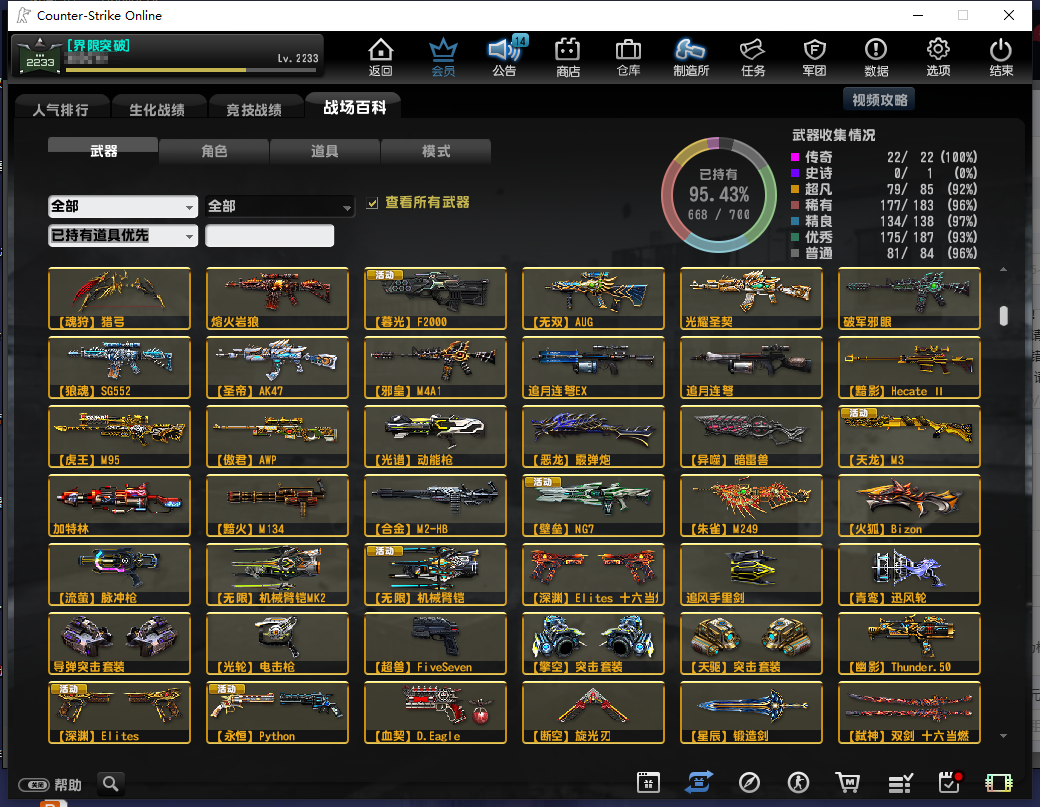Switch to the 生化战绩 tab
This screenshot has width=1040, height=807.
(157, 109)
